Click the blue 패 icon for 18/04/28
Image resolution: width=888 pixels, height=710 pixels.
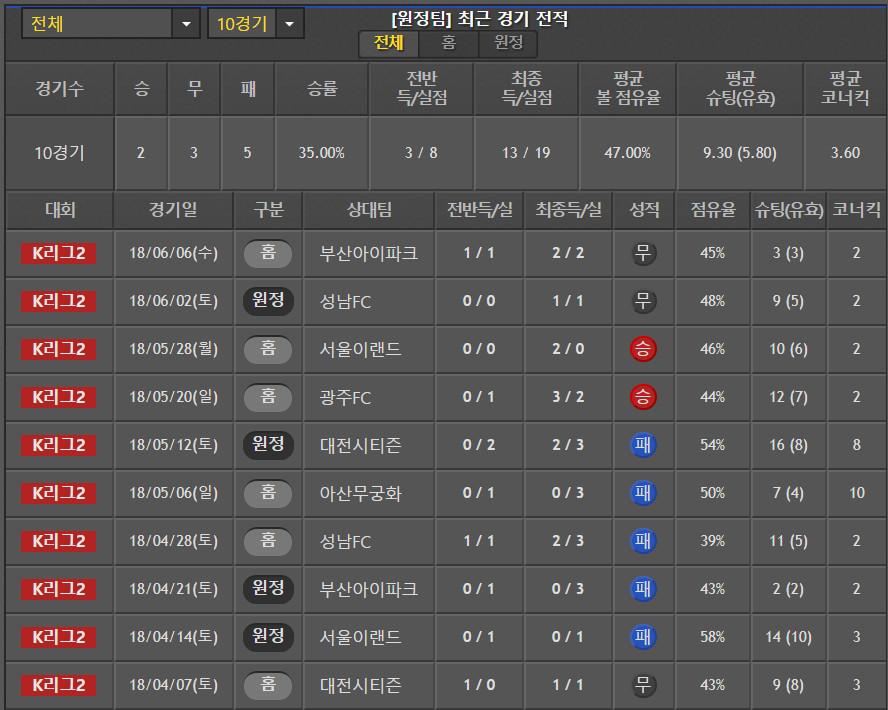pos(643,541)
